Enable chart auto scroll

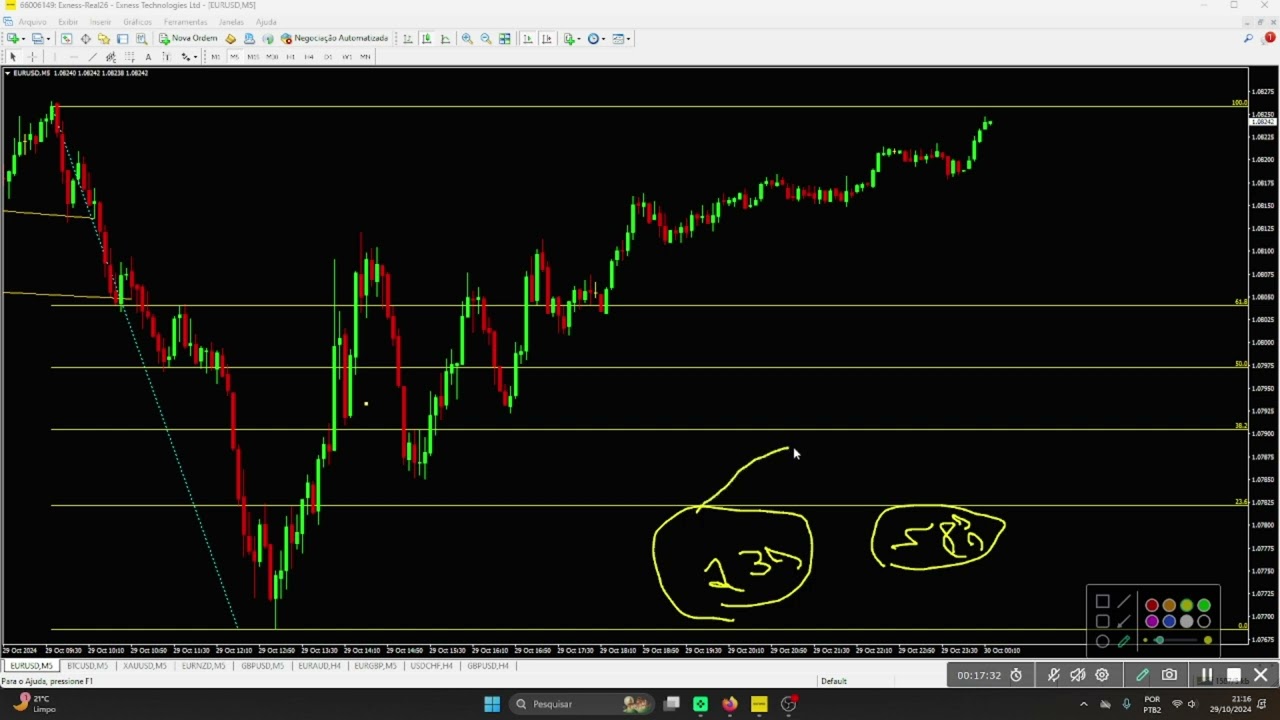pyautogui.click(x=526, y=38)
